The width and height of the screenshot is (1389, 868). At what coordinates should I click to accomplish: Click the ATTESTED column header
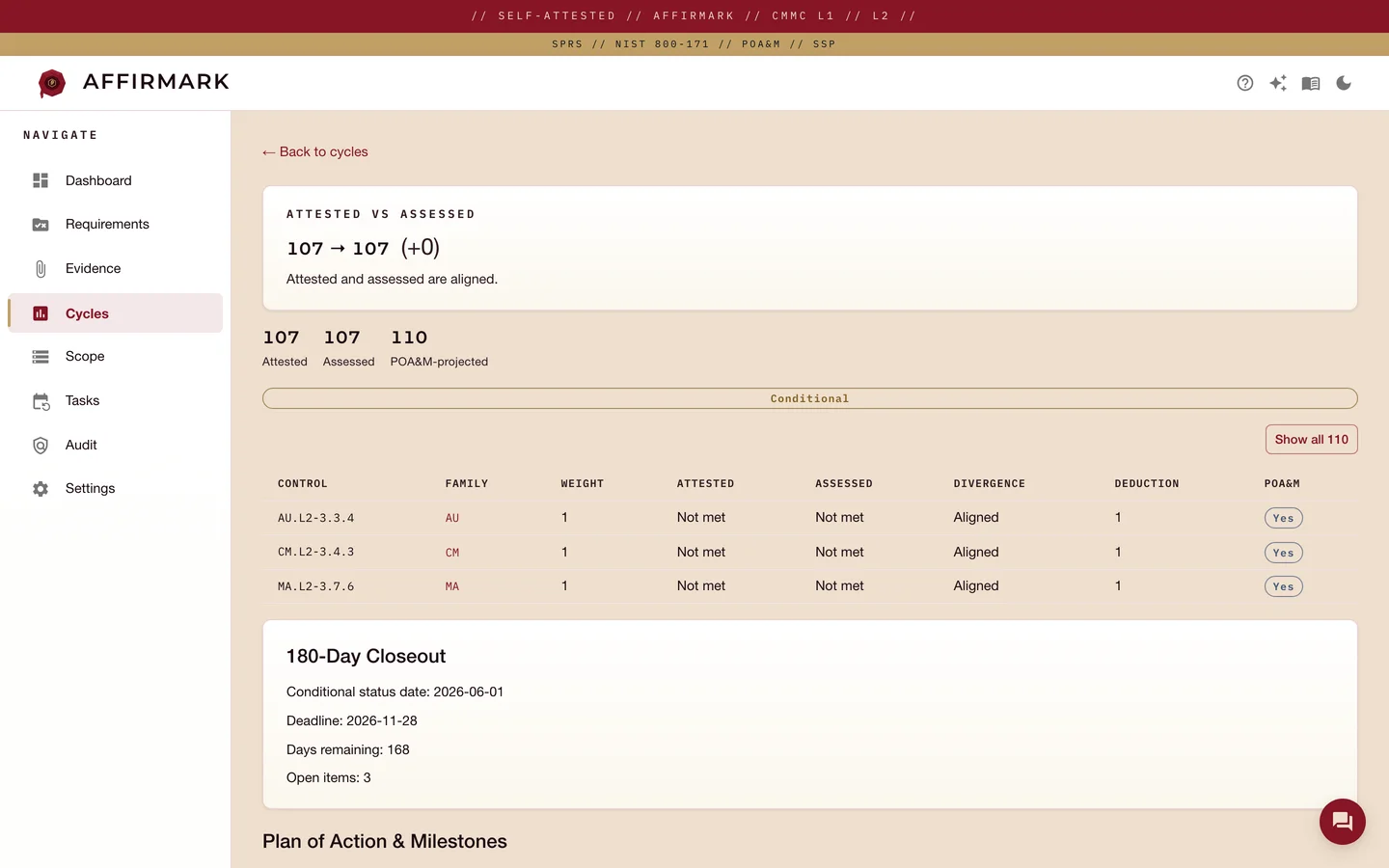pyautogui.click(x=705, y=484)
